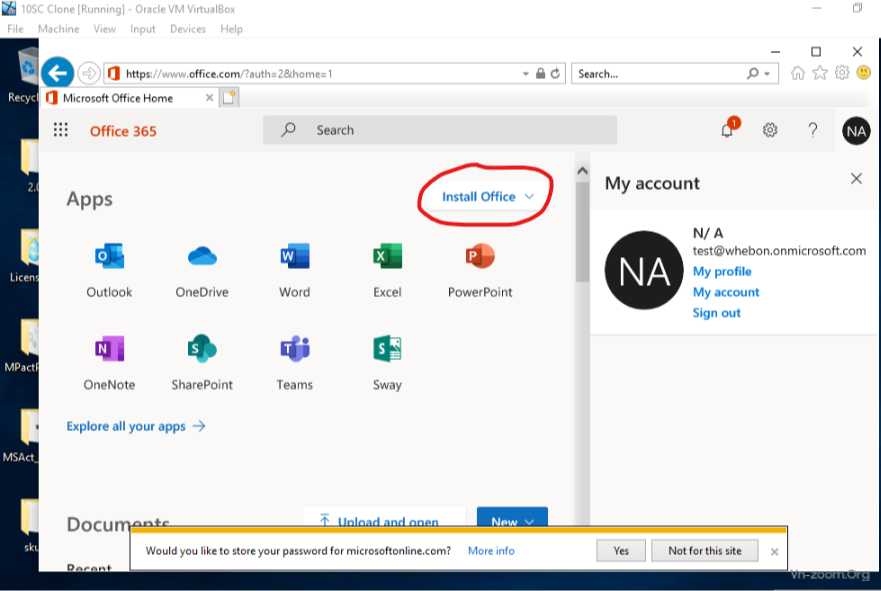Screen dimensions: 881x591
Task: Open the Outlook app icon
Action: [x=109, y=258]
